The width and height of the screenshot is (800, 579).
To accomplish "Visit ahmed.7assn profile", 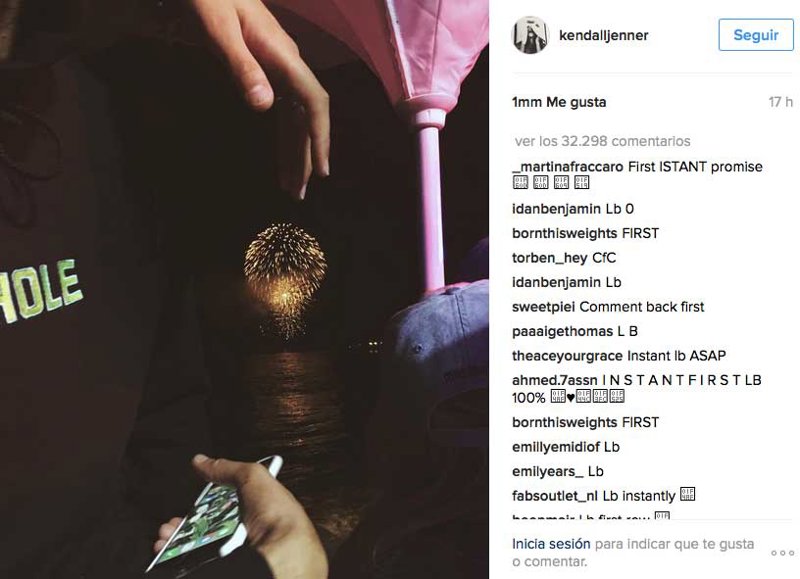I will pos(555,380).
